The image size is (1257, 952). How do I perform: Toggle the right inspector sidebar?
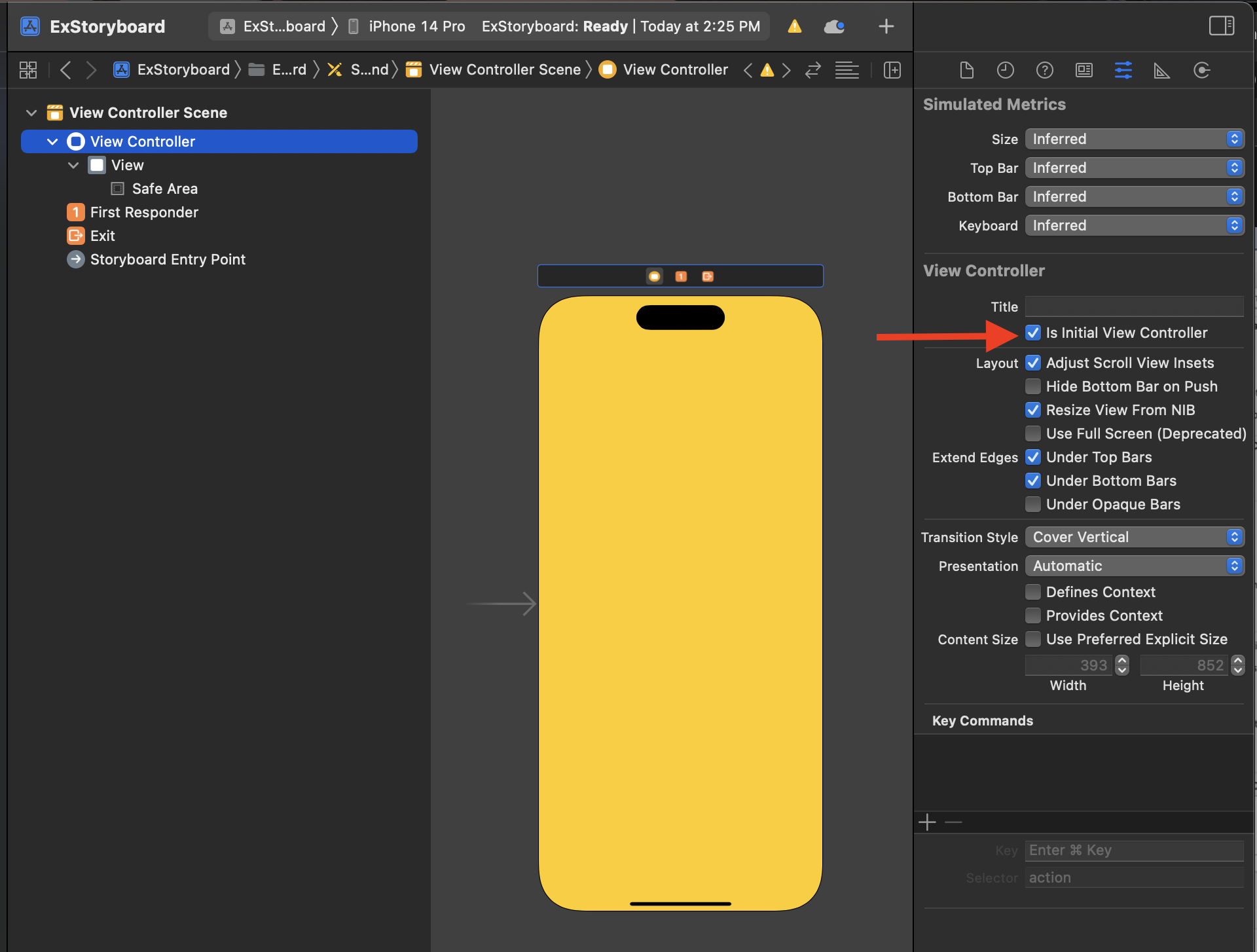tap(1221, 26)
